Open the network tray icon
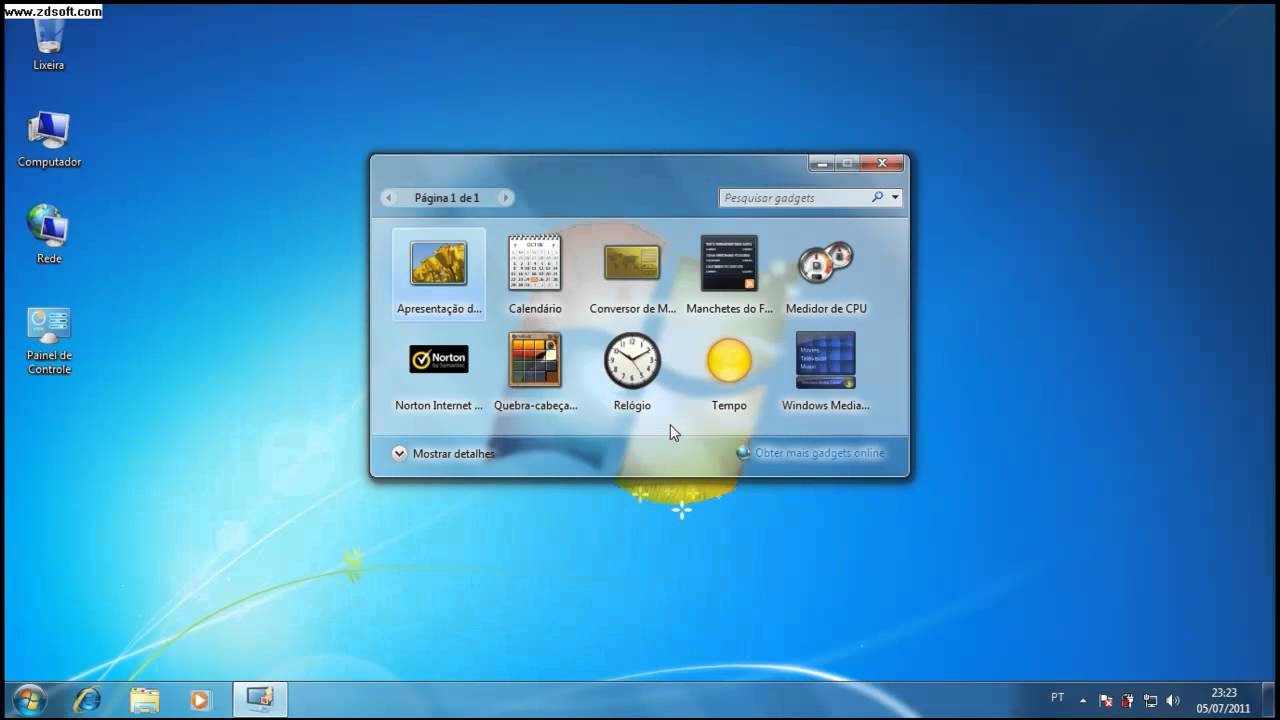Viewport: 1280px width, 720px height. (x=1150, y=701)
